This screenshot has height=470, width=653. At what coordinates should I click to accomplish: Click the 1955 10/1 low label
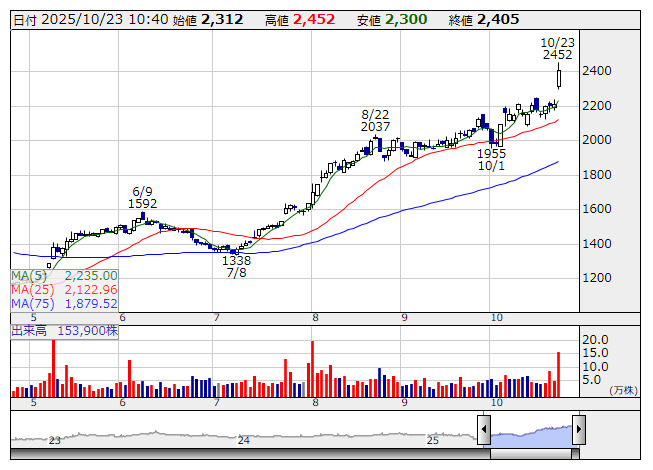[x=491, y=160]
